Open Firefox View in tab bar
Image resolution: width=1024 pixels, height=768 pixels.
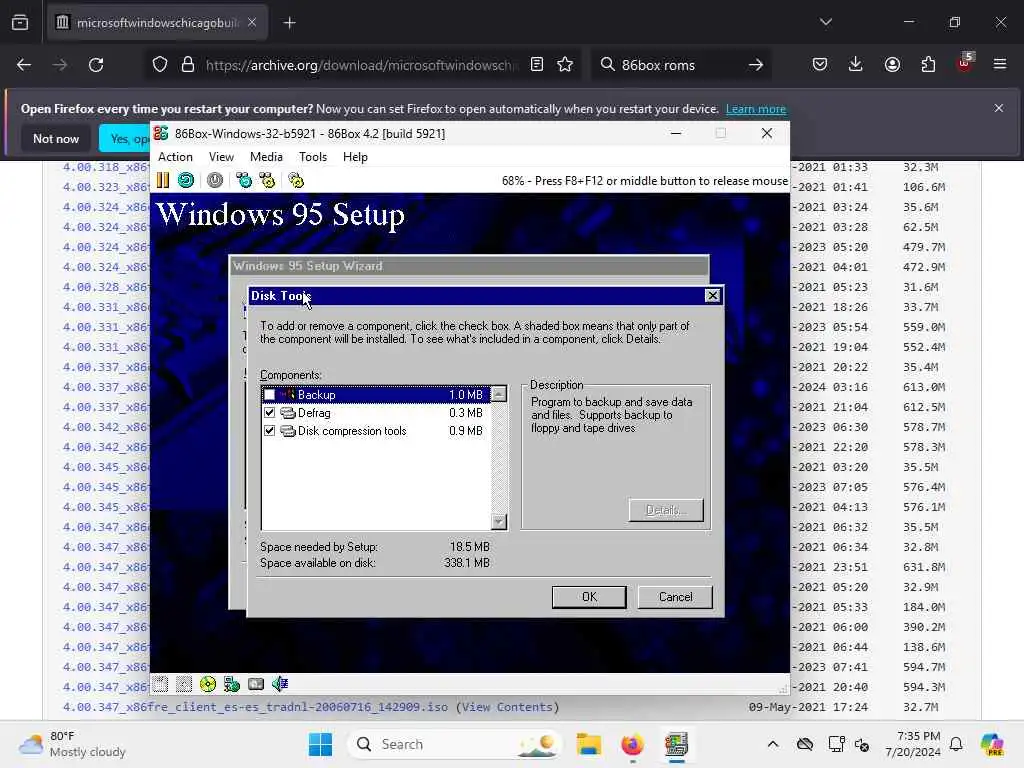click(x=20, y=23)
